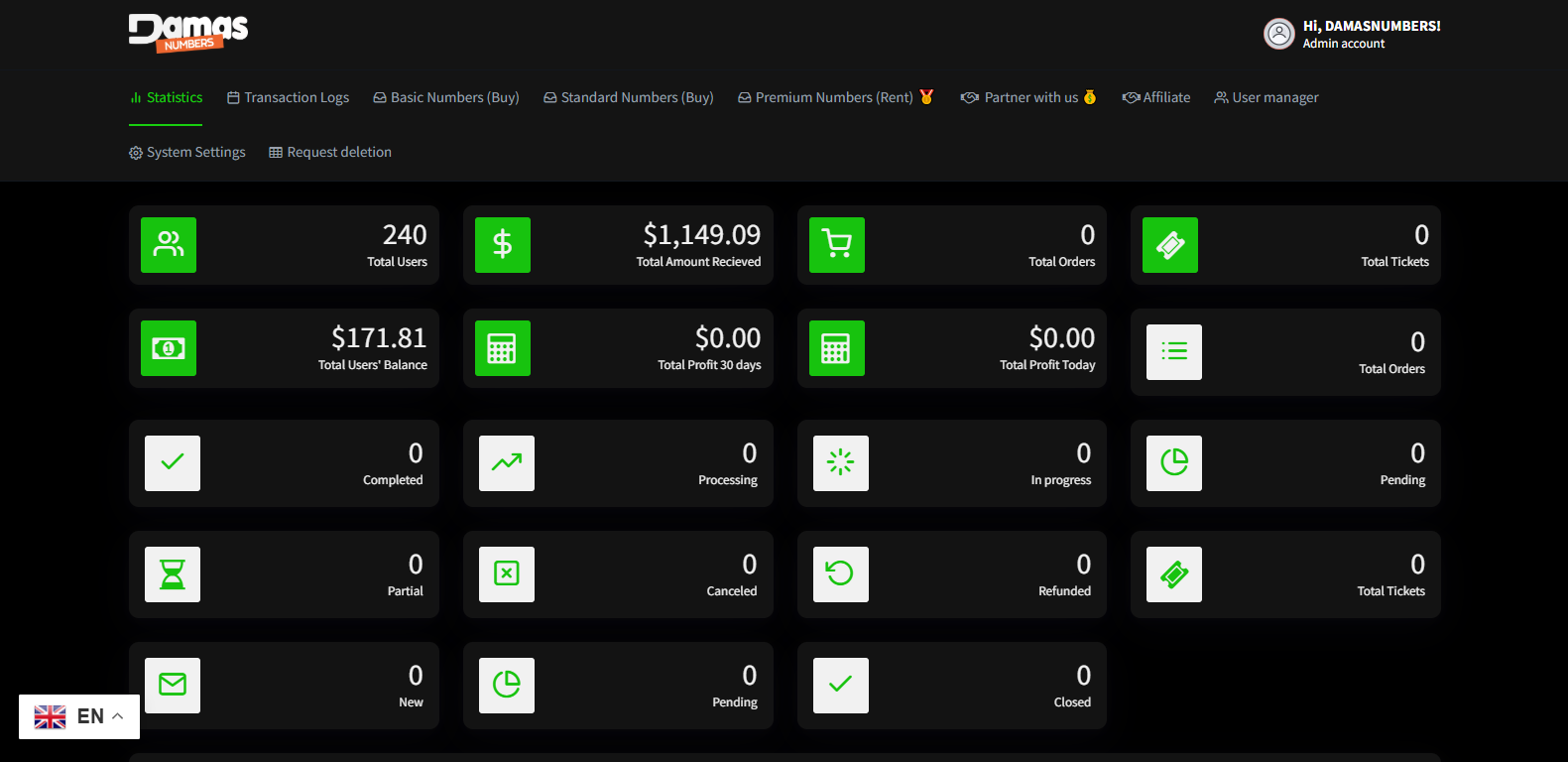Click the shopping cart Total Orders icon
The height and width of the screenshot is (762, 1568).
(x=837, y=245)
